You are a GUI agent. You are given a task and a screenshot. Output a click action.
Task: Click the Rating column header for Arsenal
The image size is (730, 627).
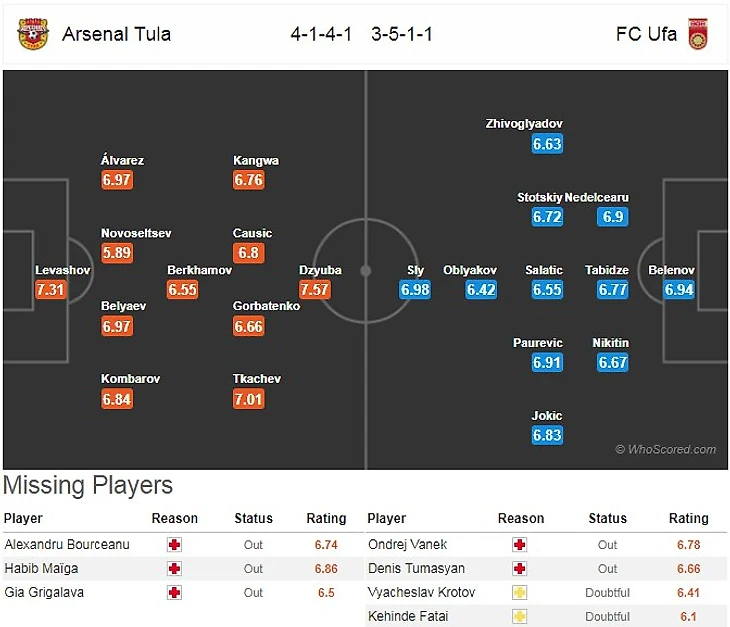(326, 519)
